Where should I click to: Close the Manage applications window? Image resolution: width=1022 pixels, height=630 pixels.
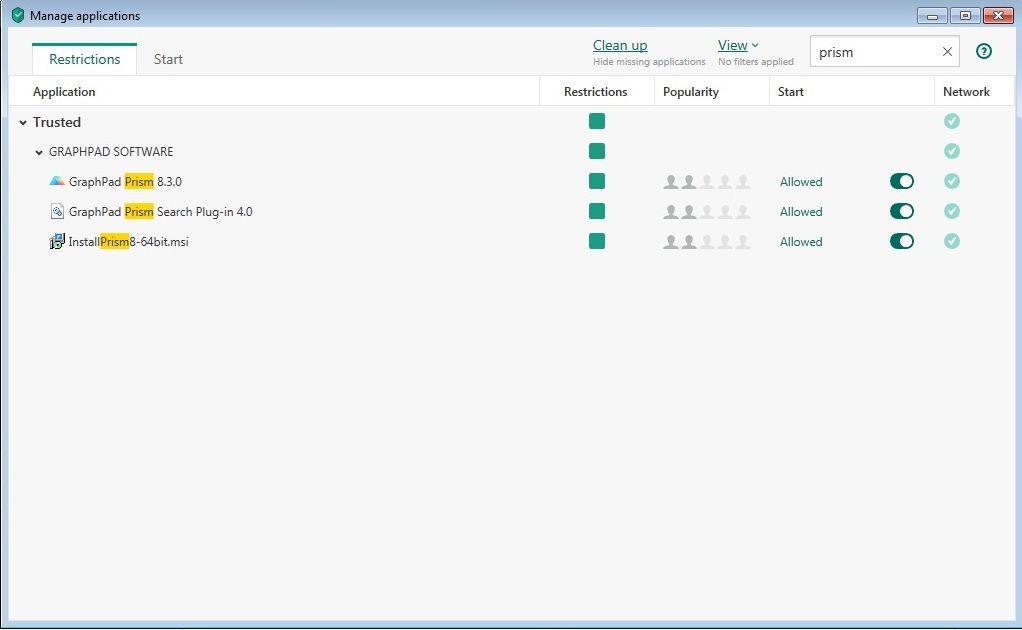pos(998,16)
